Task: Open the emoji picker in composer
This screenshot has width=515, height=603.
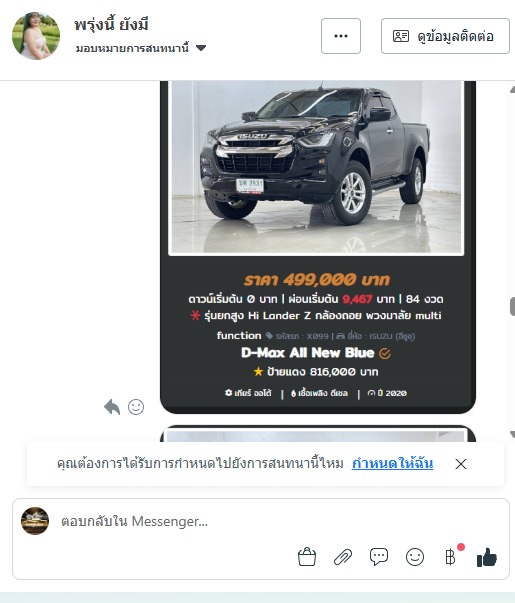Action: 415,557
